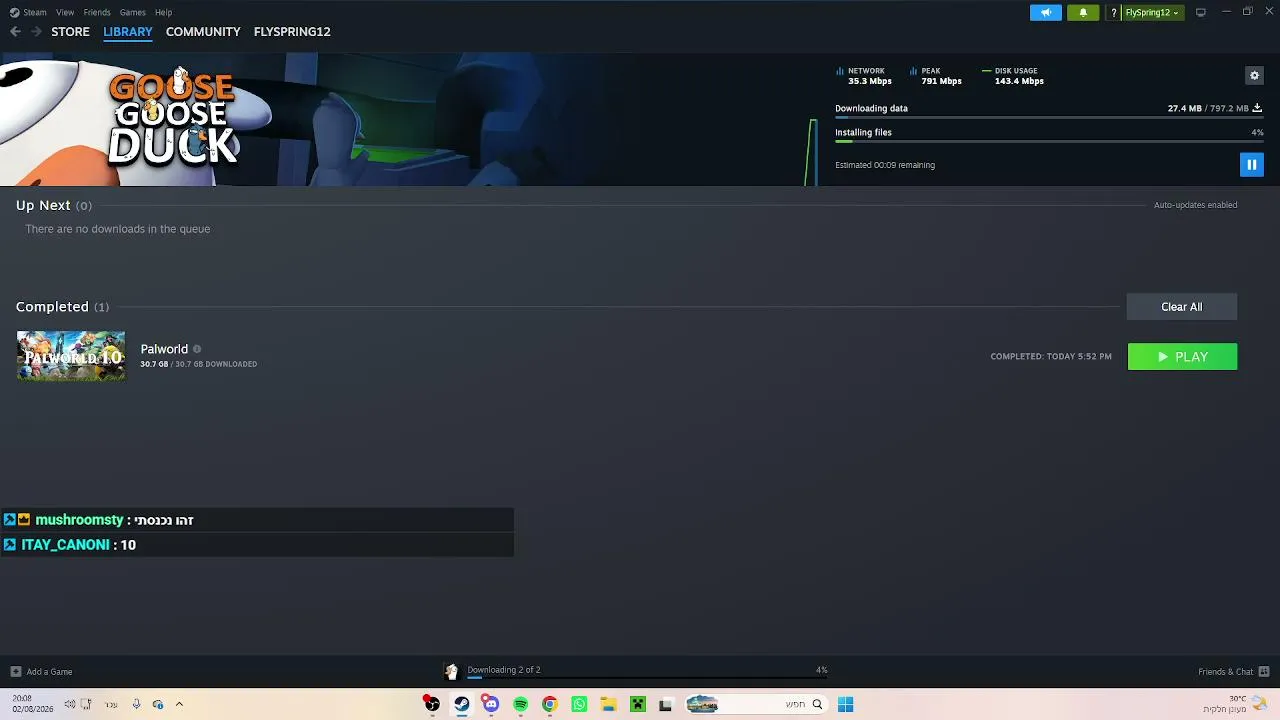Viewport: 1280px width, 720px height.
Task: Click the 'Estimated 00:09 remaining' text
Action: click(885, 165)
